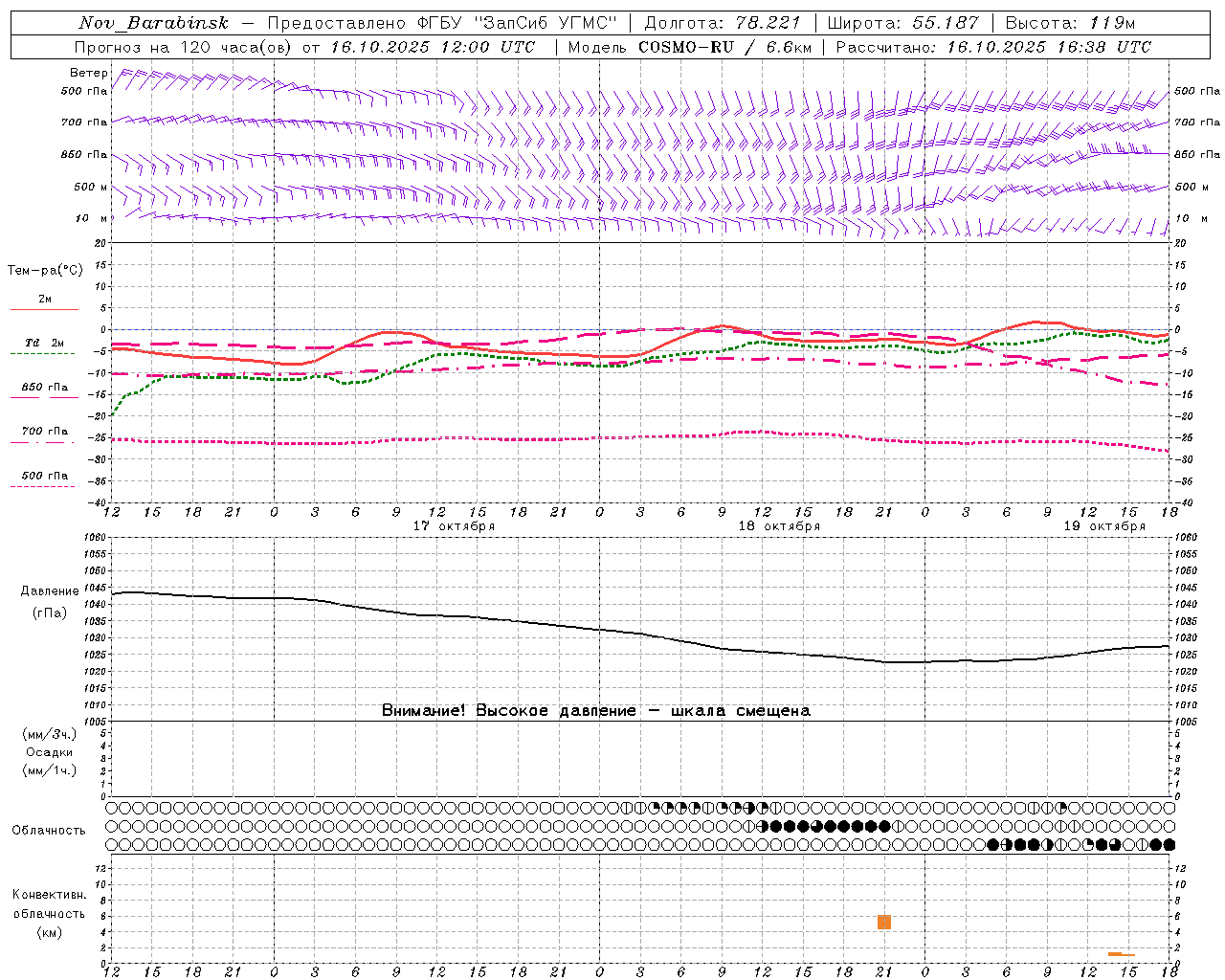Click the Ветер wind panel label
The width and height of the screenshot is (1225, 980).
click(x=88, y=73)
